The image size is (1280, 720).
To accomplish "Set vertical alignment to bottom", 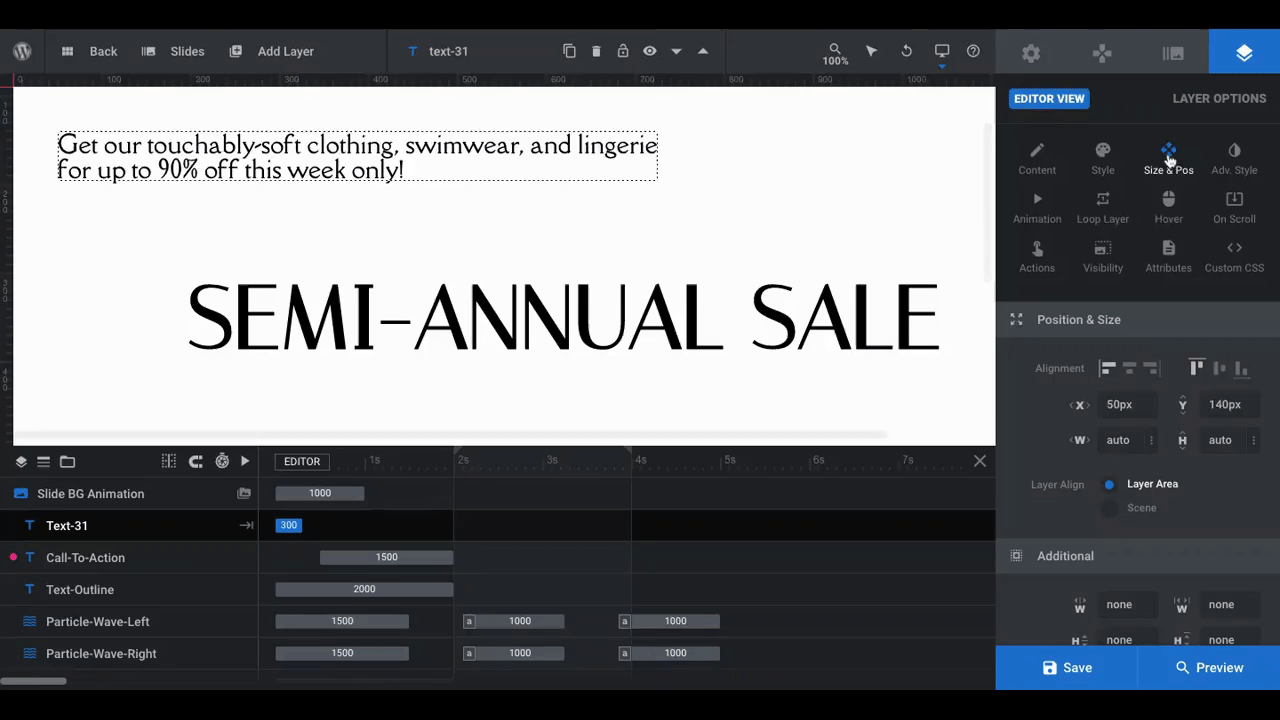I will [1242, 368].
